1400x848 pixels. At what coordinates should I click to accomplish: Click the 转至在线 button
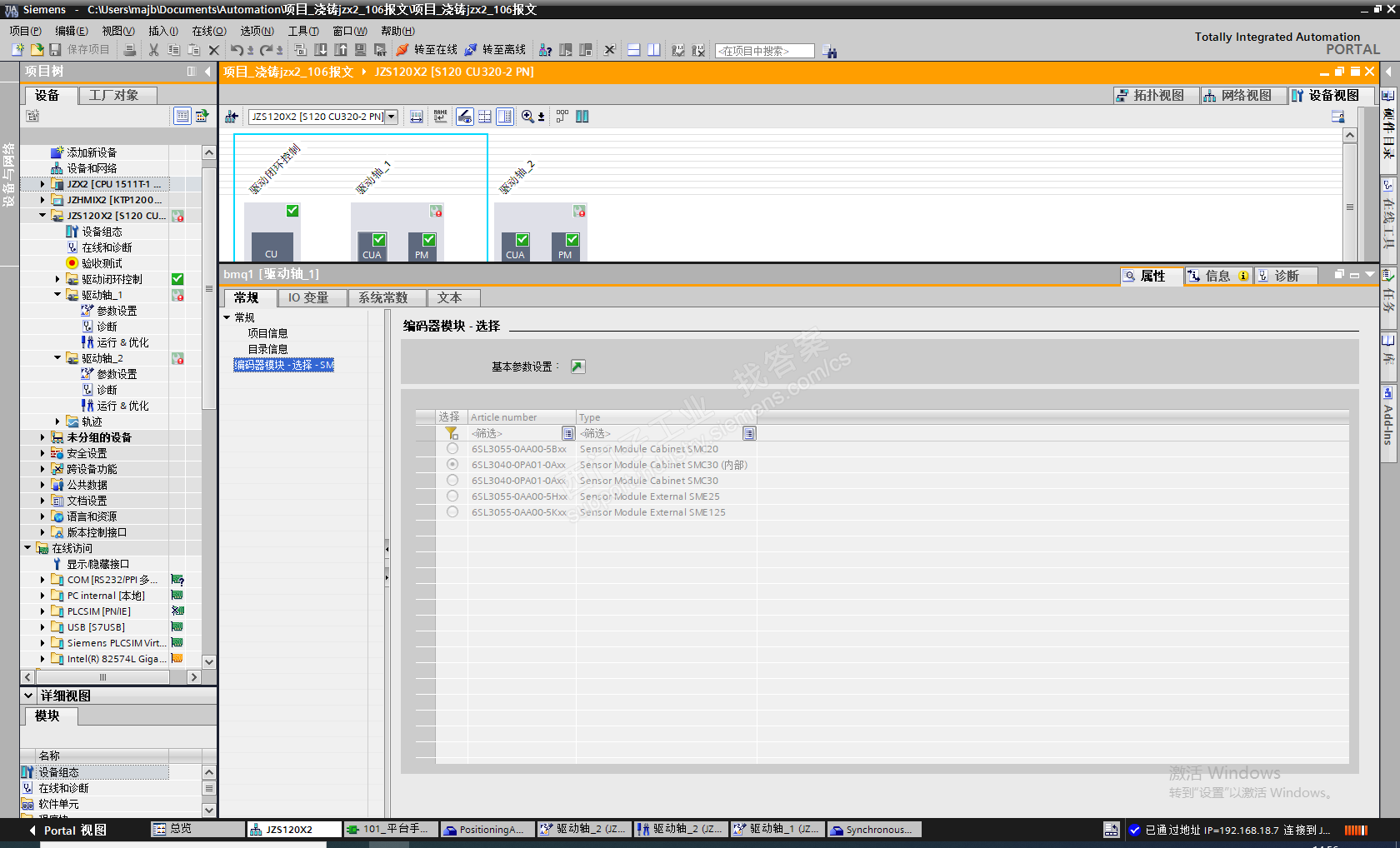point(427,50)
